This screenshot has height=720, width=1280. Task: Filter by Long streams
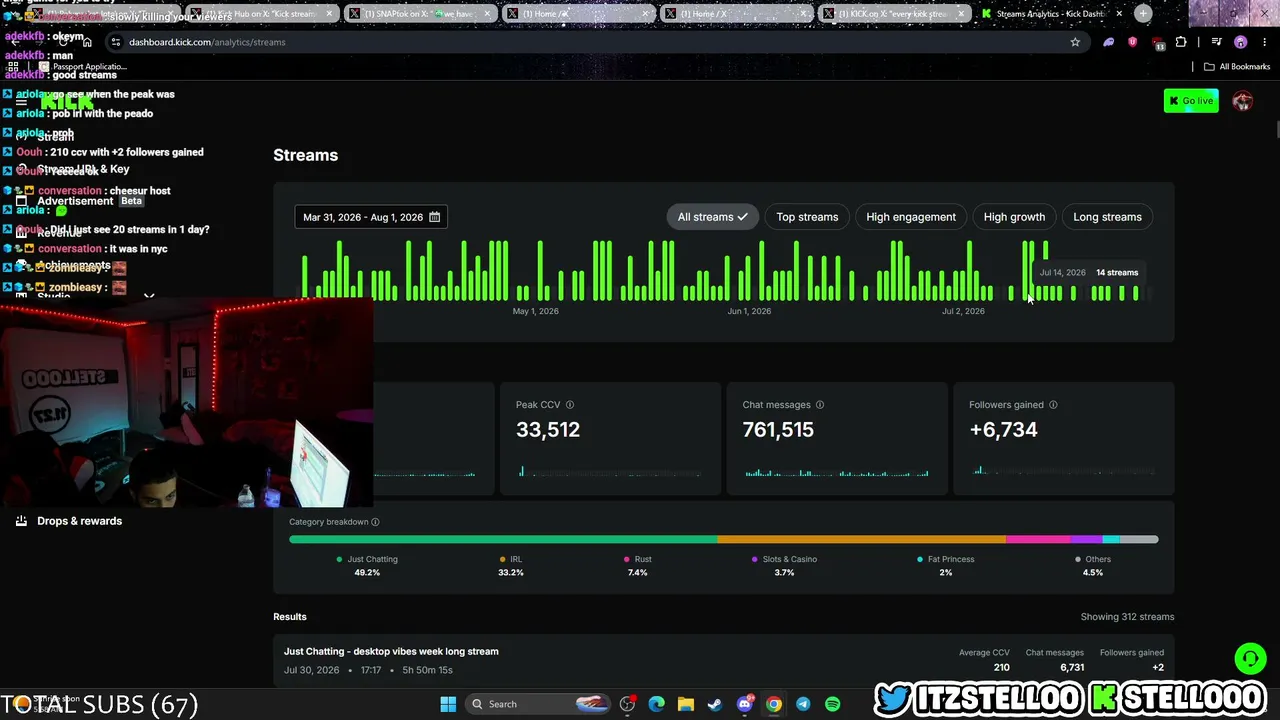pos(1107,217)
